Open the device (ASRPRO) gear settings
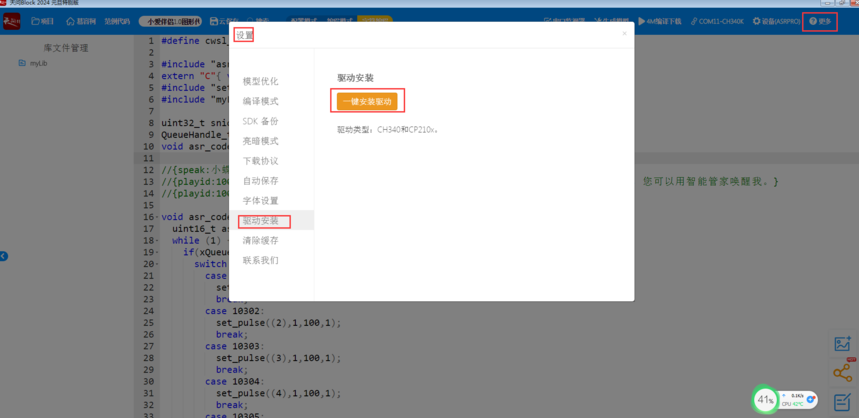 [x=776, y=21]
